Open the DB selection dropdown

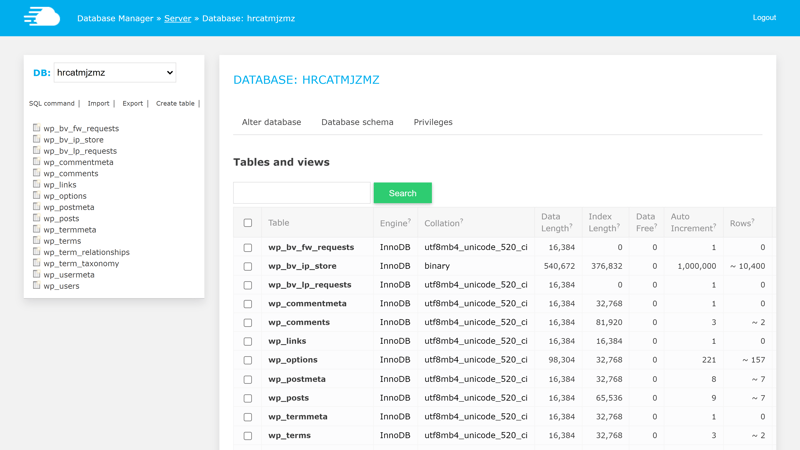click(115, 72)
